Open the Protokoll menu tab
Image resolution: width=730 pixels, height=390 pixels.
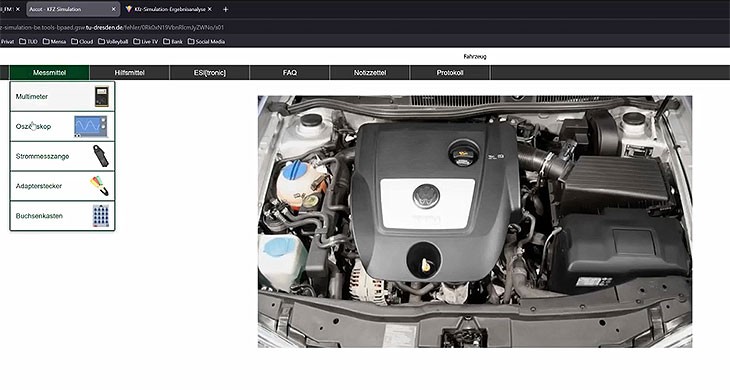(450, 73)
